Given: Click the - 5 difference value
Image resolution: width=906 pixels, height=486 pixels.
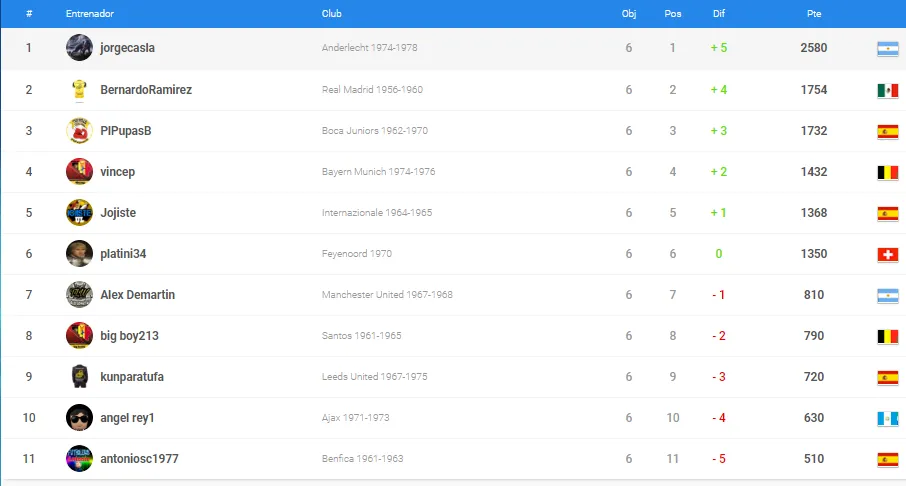Looking at the screenshot, I should [x=719, y=459].
